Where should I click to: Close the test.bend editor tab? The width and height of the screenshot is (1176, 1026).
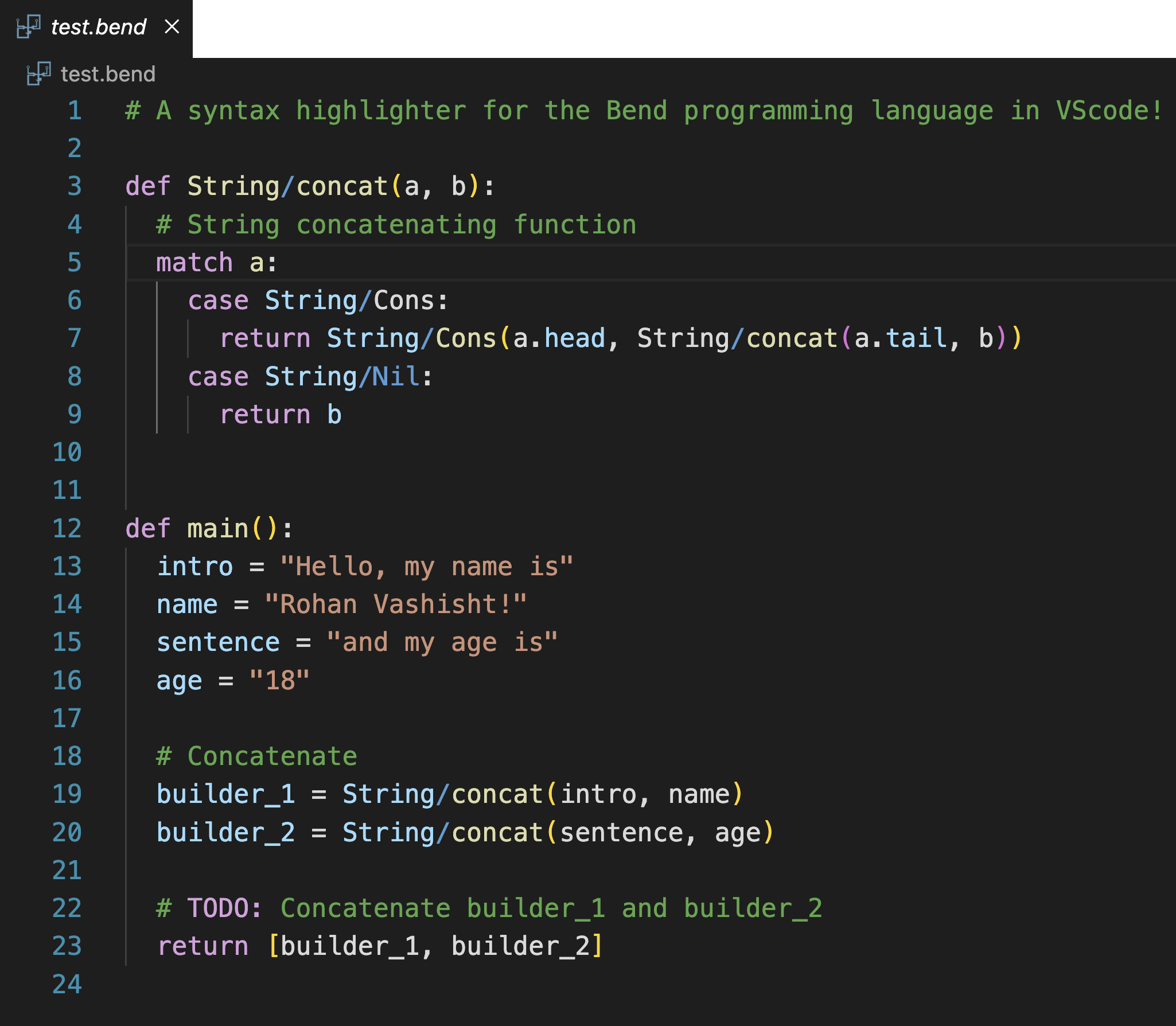point(172,26)
